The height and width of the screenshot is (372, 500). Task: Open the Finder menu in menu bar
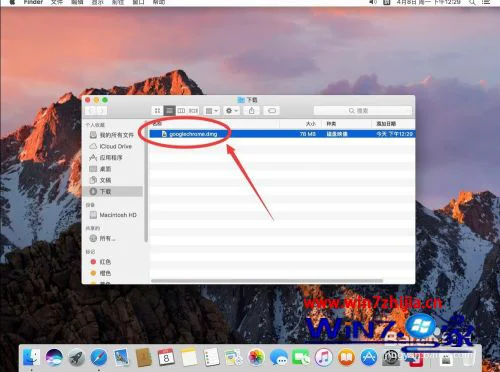(x=33, y=2)
